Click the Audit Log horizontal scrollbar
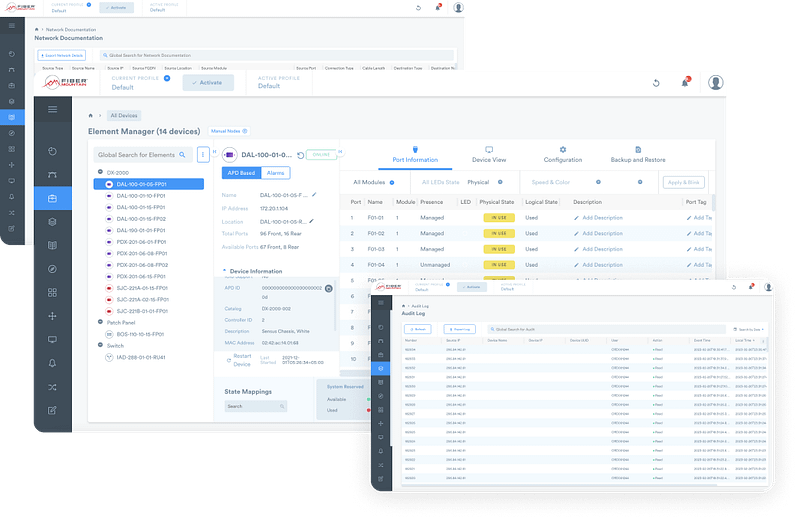Image resolution: width=800 pixels, height=522 pixels. pos(559,485)
